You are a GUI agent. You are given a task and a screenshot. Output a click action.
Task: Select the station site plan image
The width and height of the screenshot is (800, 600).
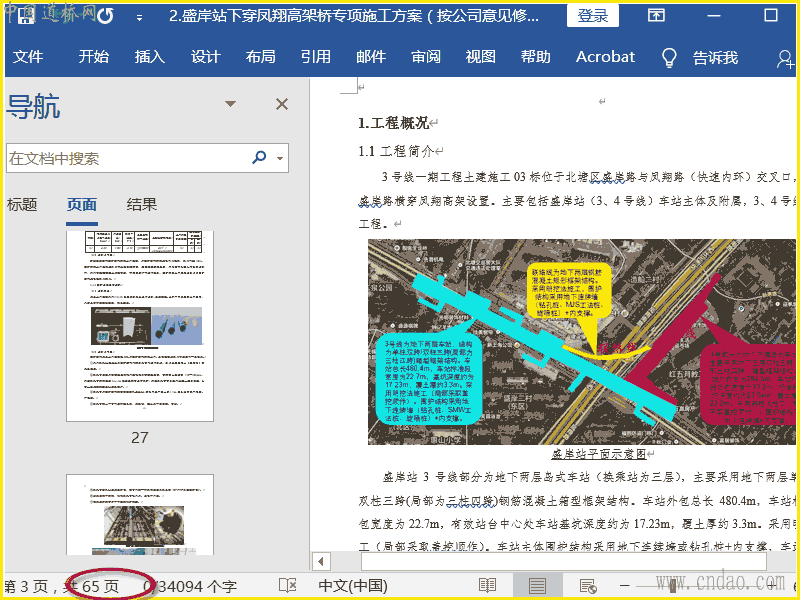(582, 342)
